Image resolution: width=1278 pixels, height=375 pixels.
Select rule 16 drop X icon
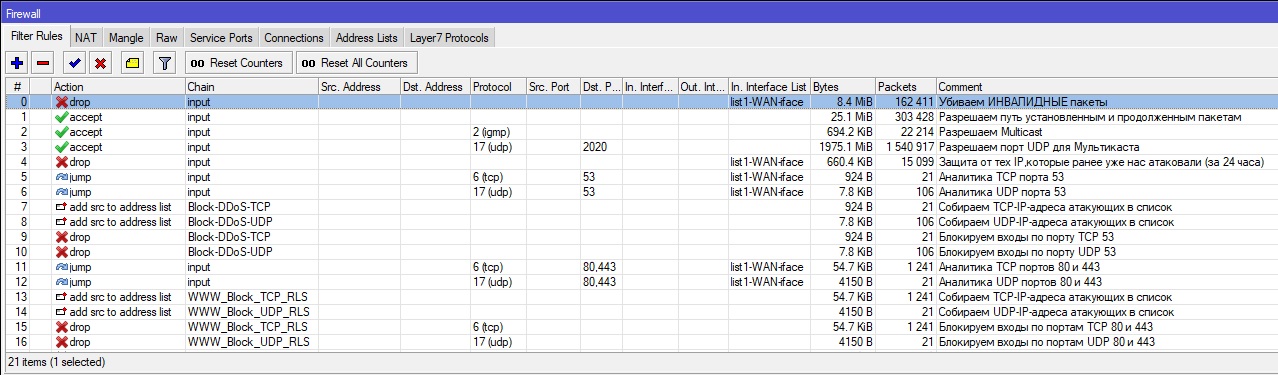coord(61,342)
